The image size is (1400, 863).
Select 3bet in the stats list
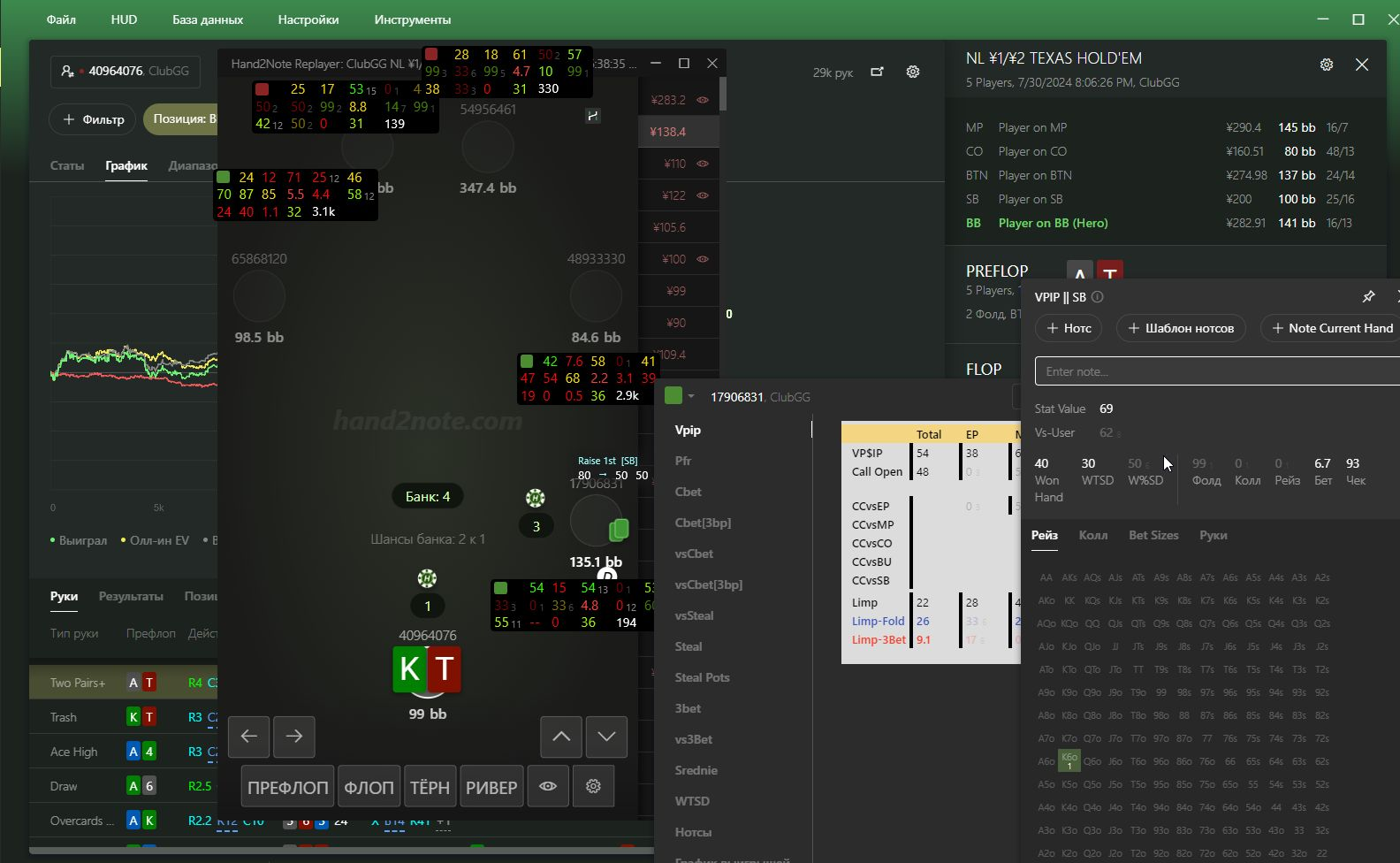688,708
